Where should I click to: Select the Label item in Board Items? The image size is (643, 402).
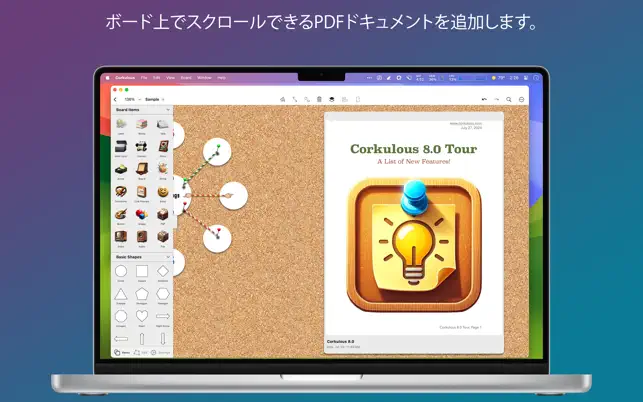pos(121,124)
